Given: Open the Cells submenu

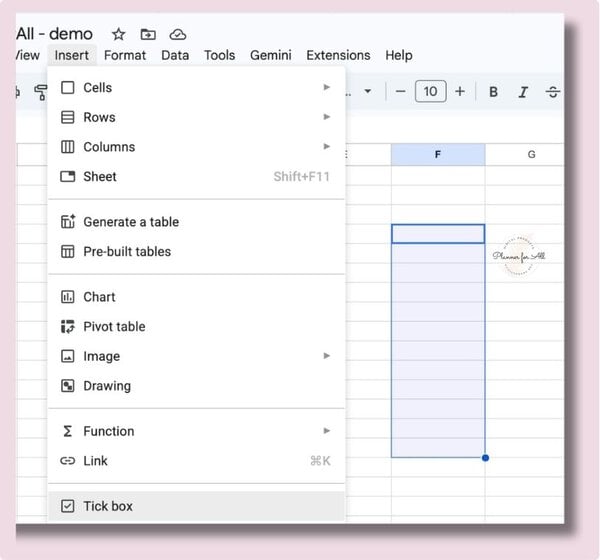Looking at the screenshot, I should [196, 88].
